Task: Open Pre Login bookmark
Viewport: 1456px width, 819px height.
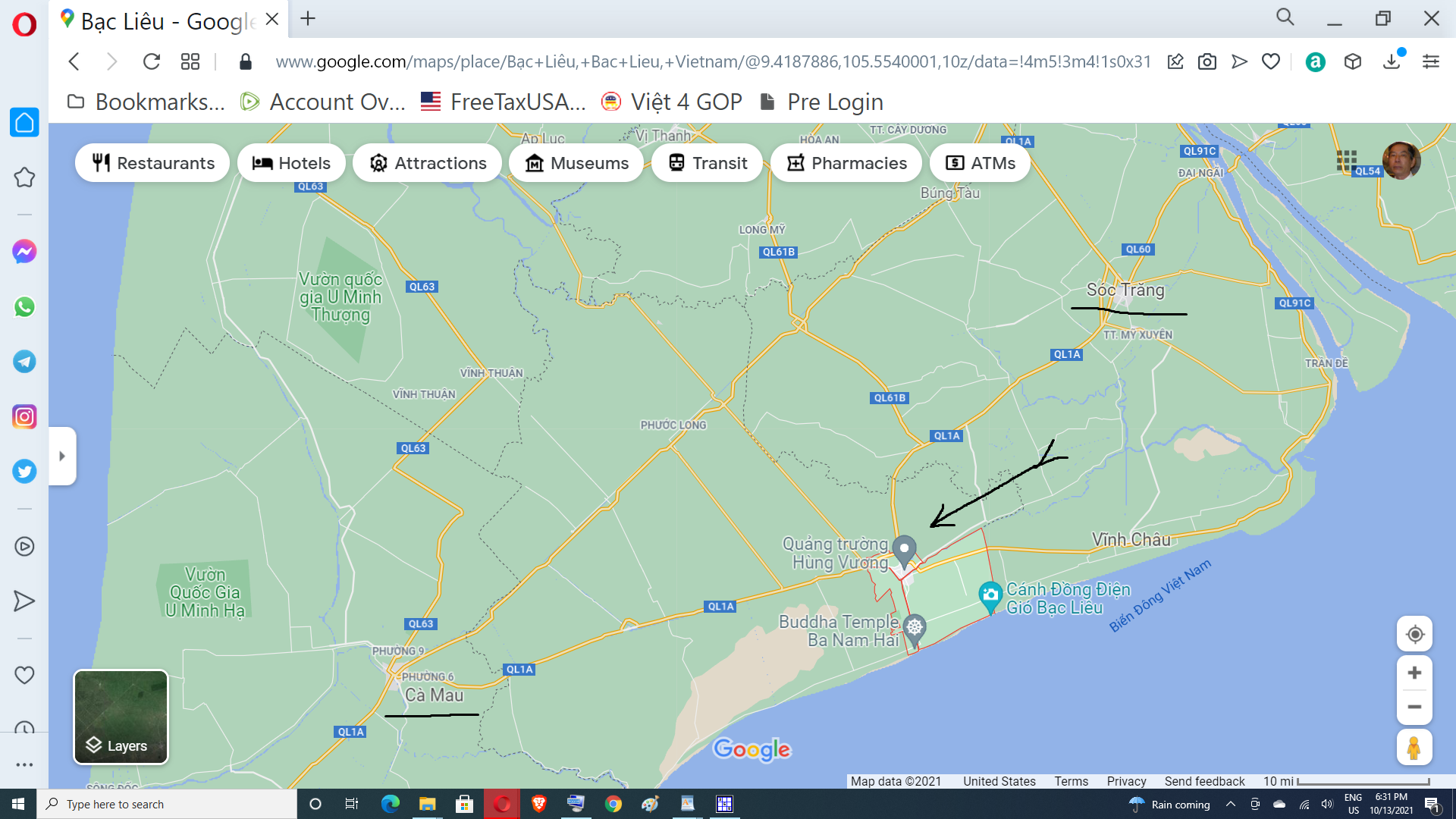Action: click(821, 102)
